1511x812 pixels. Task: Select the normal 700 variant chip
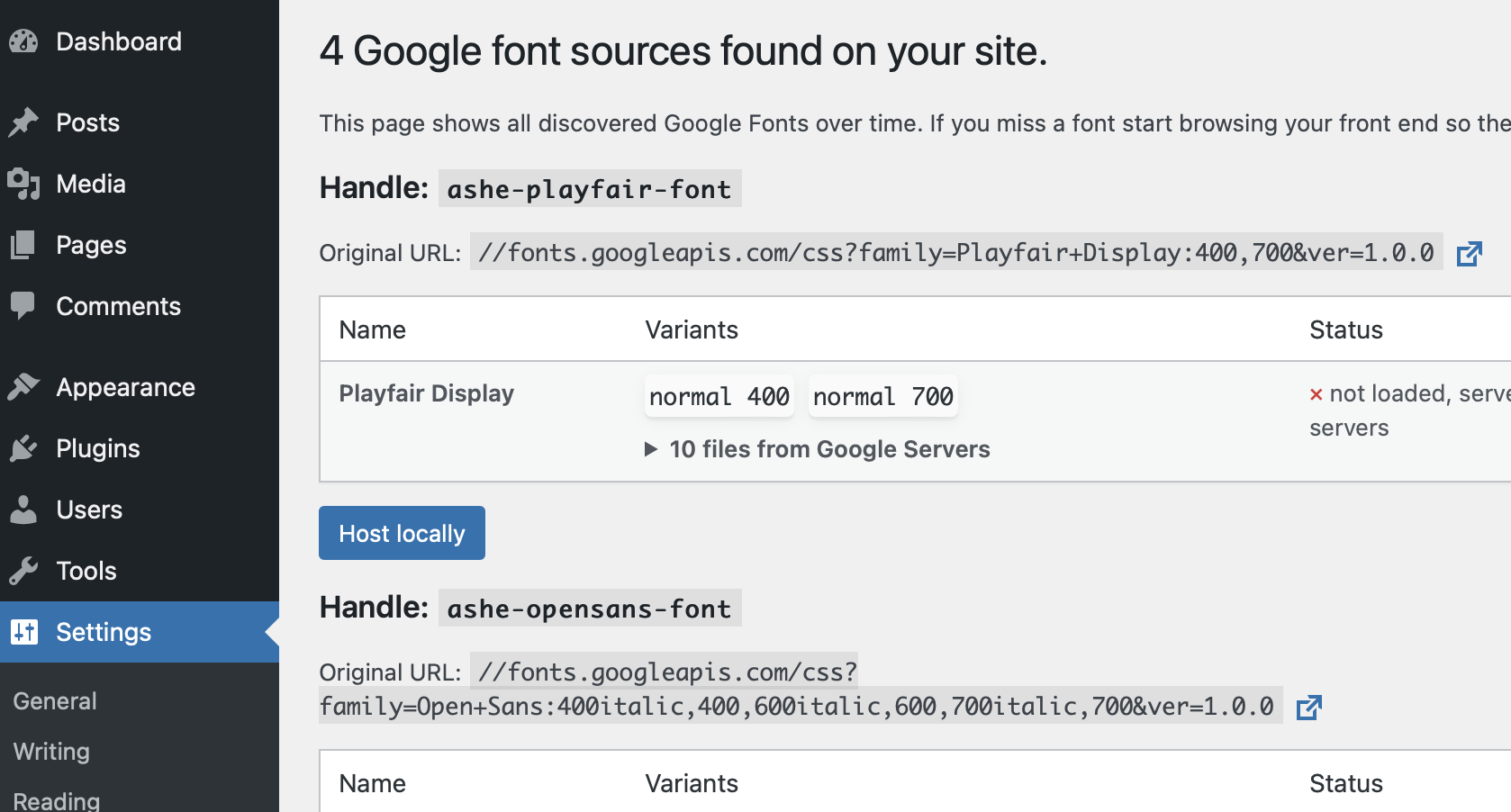pyautogui.click(x=882, y=396)
